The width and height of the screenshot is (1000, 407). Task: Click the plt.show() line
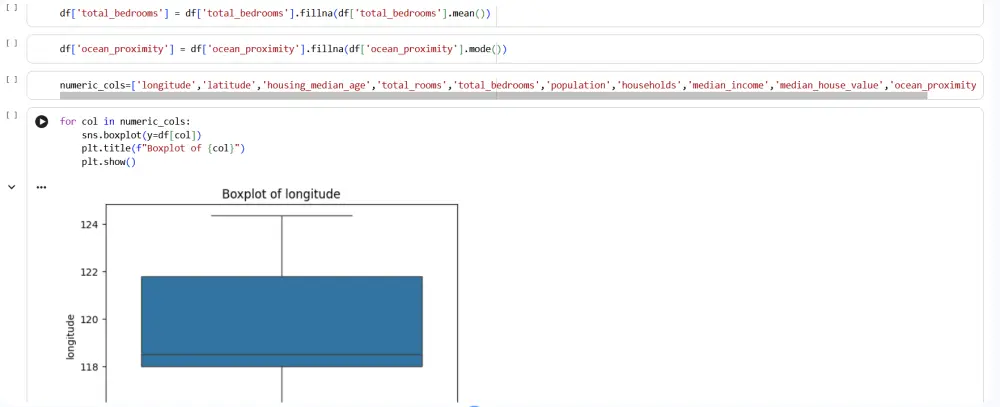click(109, 162)
